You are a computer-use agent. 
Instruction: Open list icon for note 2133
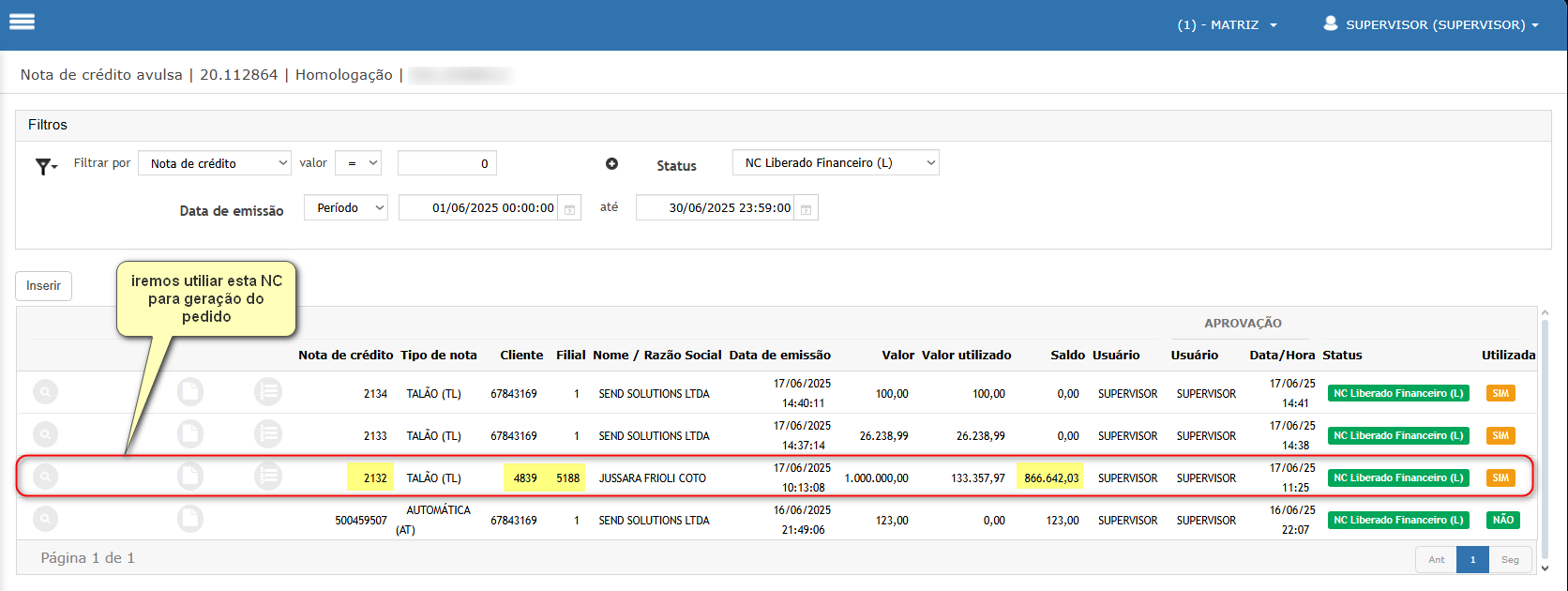tap(268, 434)
